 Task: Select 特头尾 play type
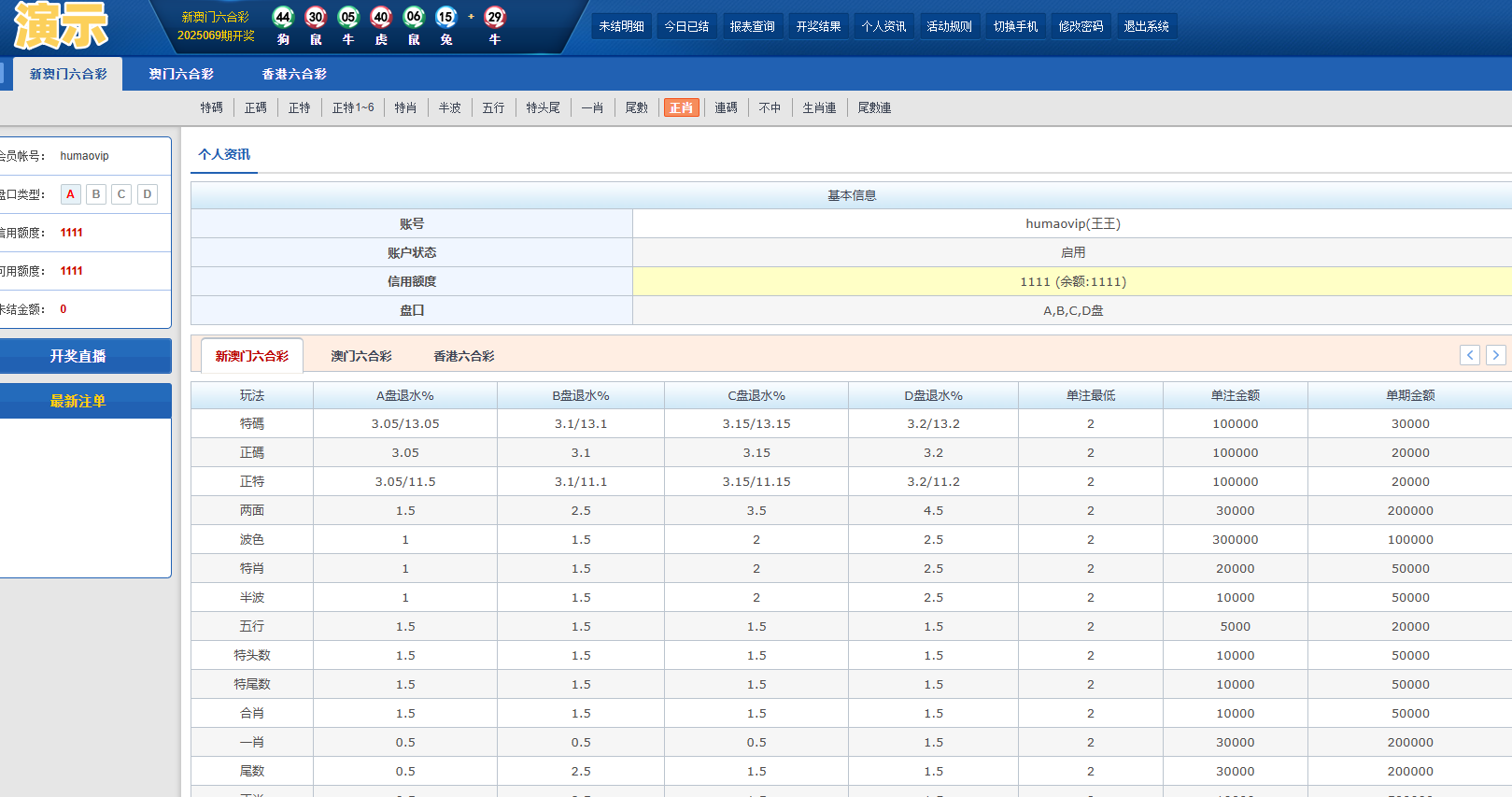click(x=544, y=107)
